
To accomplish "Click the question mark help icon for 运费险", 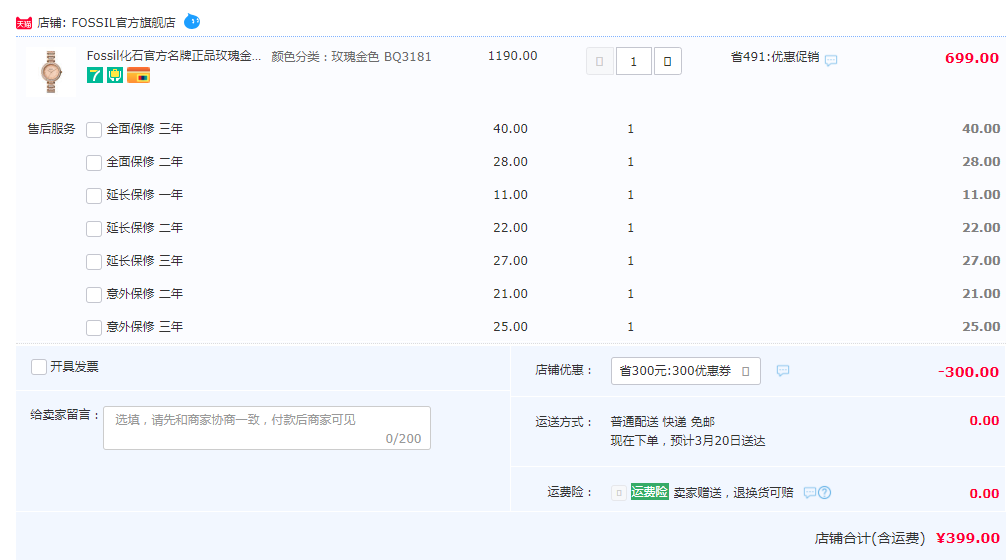I will point(825,493).
